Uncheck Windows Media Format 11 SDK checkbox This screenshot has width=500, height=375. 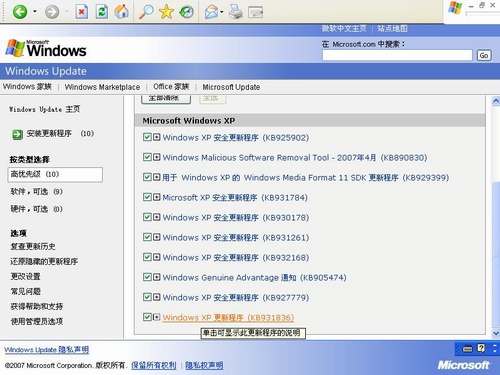point(147,177)
